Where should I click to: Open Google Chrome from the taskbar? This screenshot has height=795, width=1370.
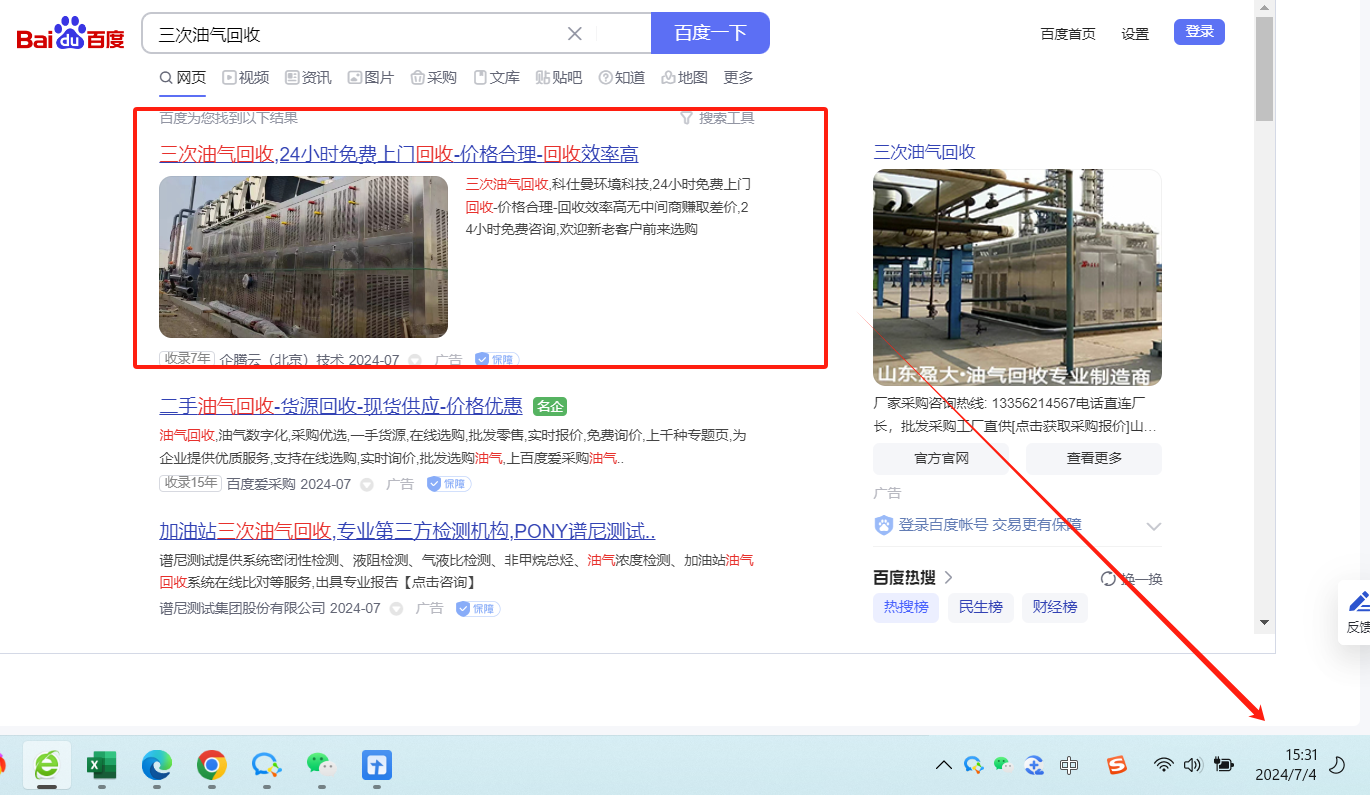[211, 766]
